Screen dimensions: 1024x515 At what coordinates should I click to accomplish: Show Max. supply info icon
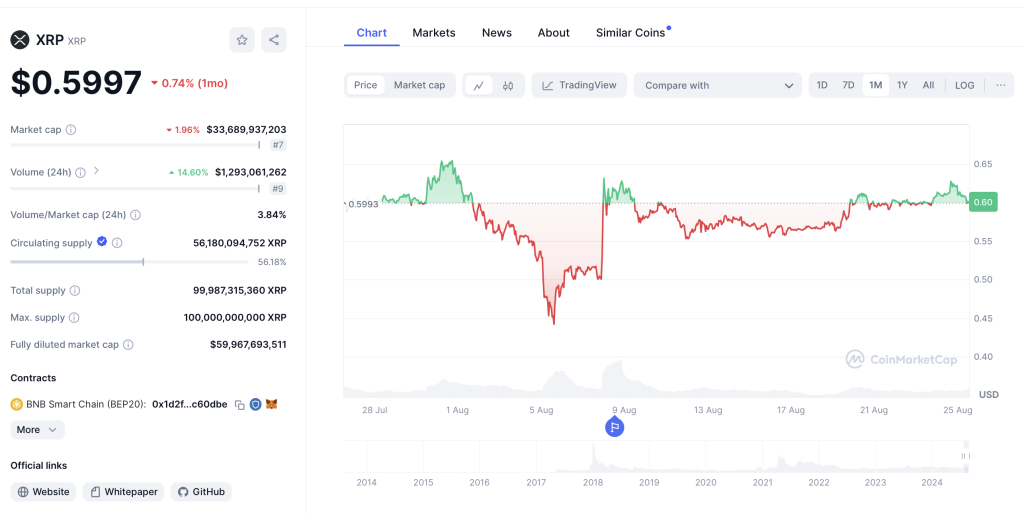[x=74, y=318]
